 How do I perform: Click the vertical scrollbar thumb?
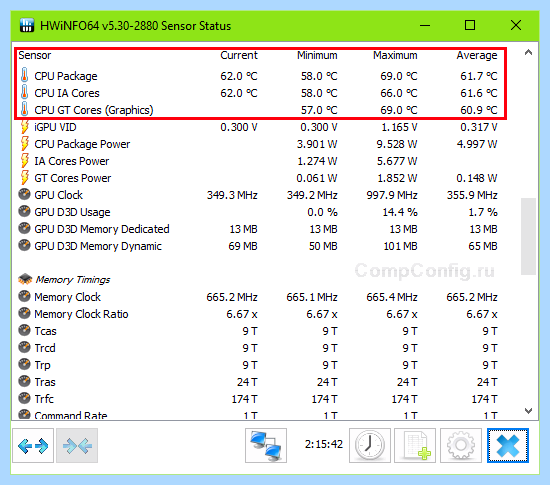pyautogui.click(x=528, y=236)
